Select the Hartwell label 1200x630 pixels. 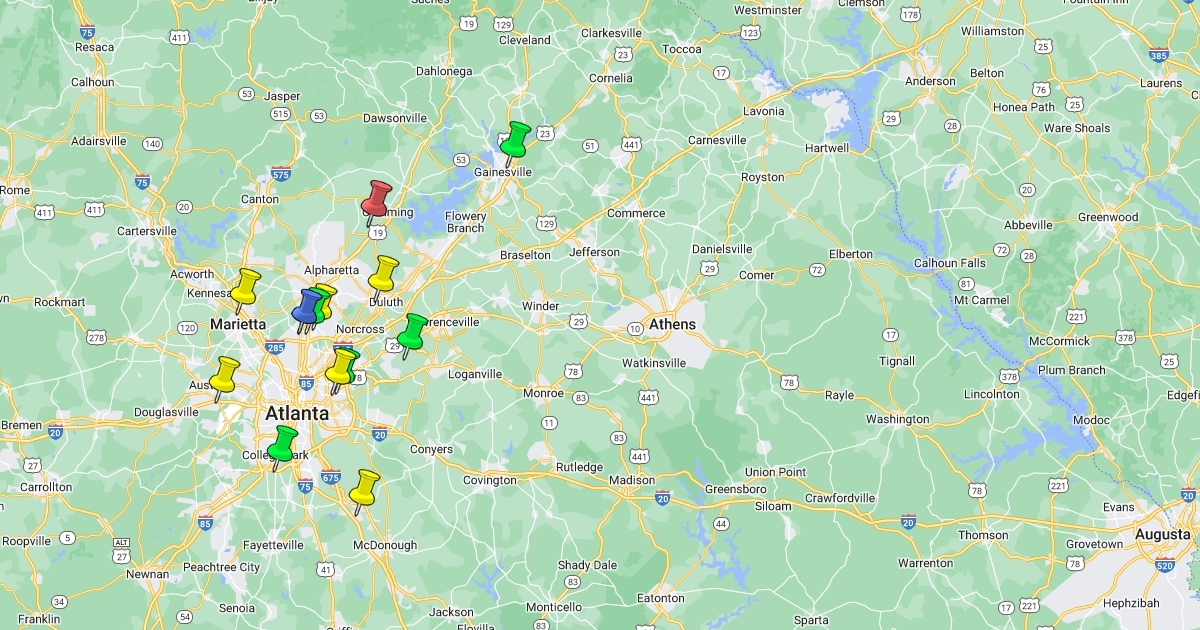tap(827, 148)
